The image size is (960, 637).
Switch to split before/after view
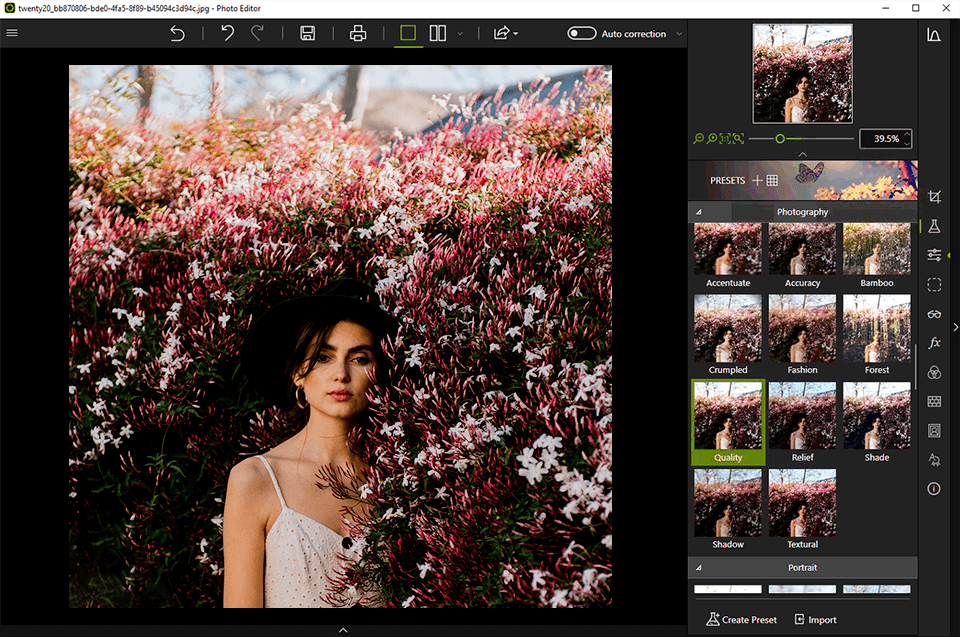(x=438, y=33)
